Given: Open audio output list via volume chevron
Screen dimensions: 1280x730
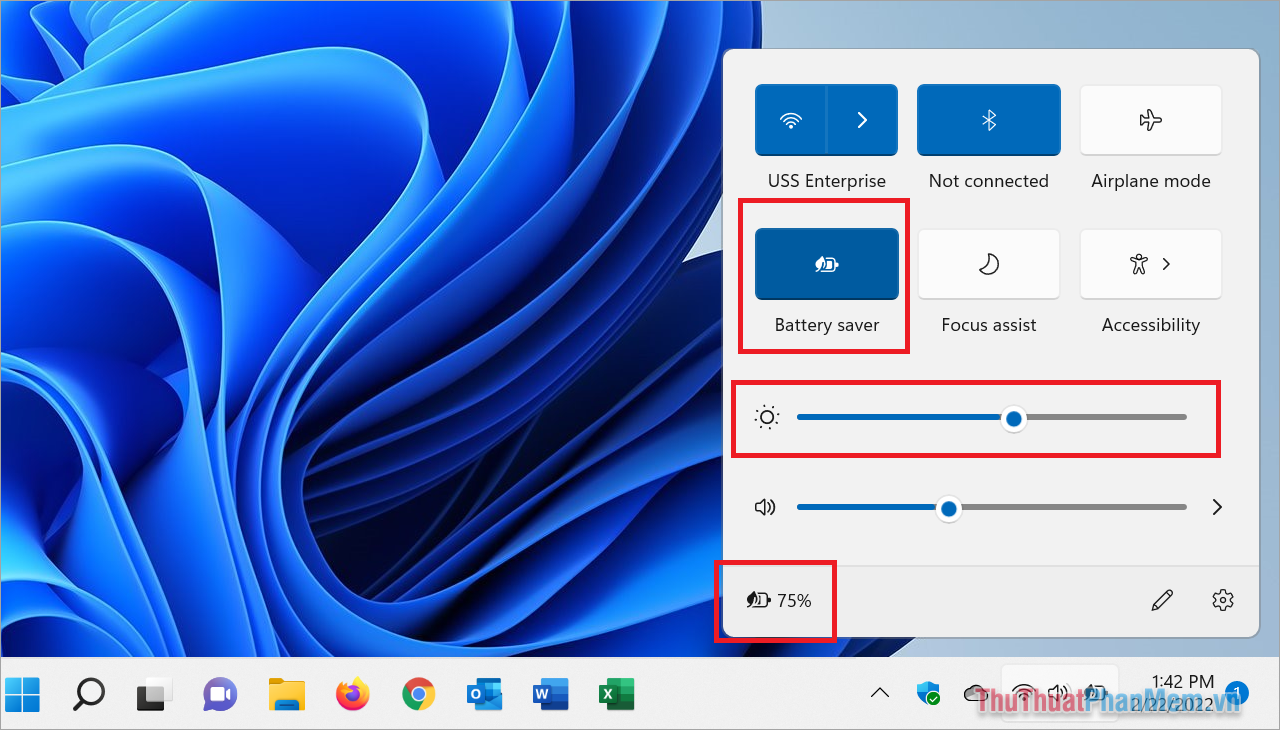Looking at the screenshot, I should (1216, 507).
